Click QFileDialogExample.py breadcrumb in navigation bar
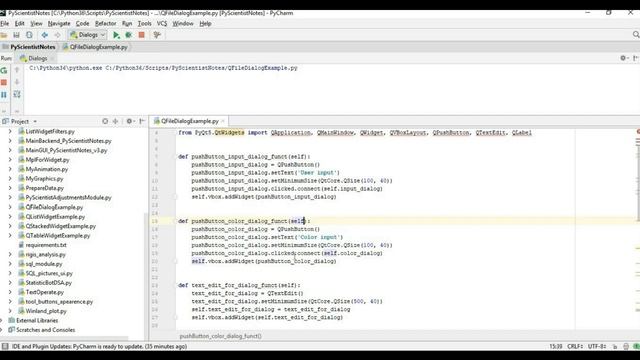The width and height of the screenshot is (640, 360). [x=95, y=47]
